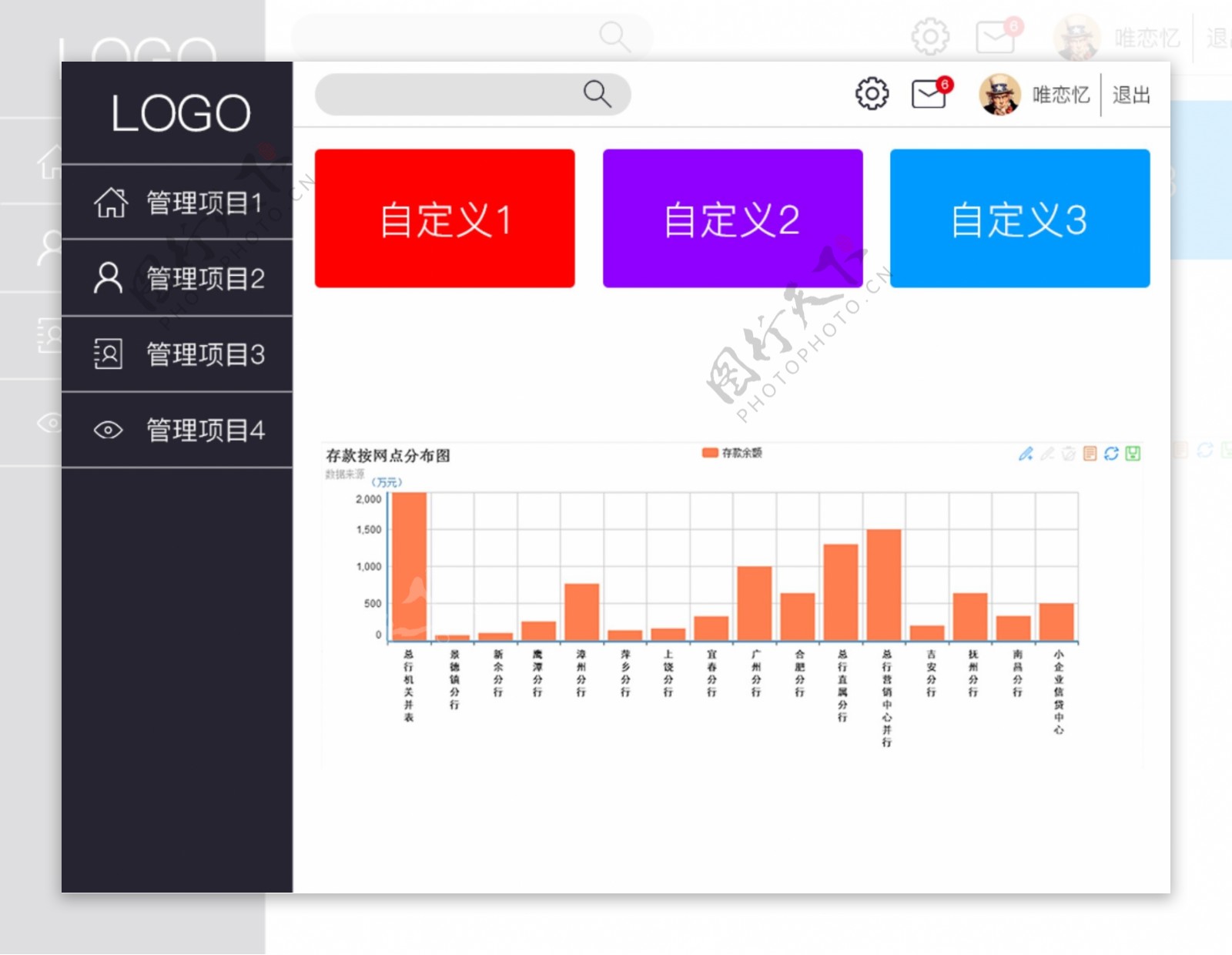Click the 唯恋忆 username
This screenshot has height=955, width=1232.
click(x=1061, y=95)
